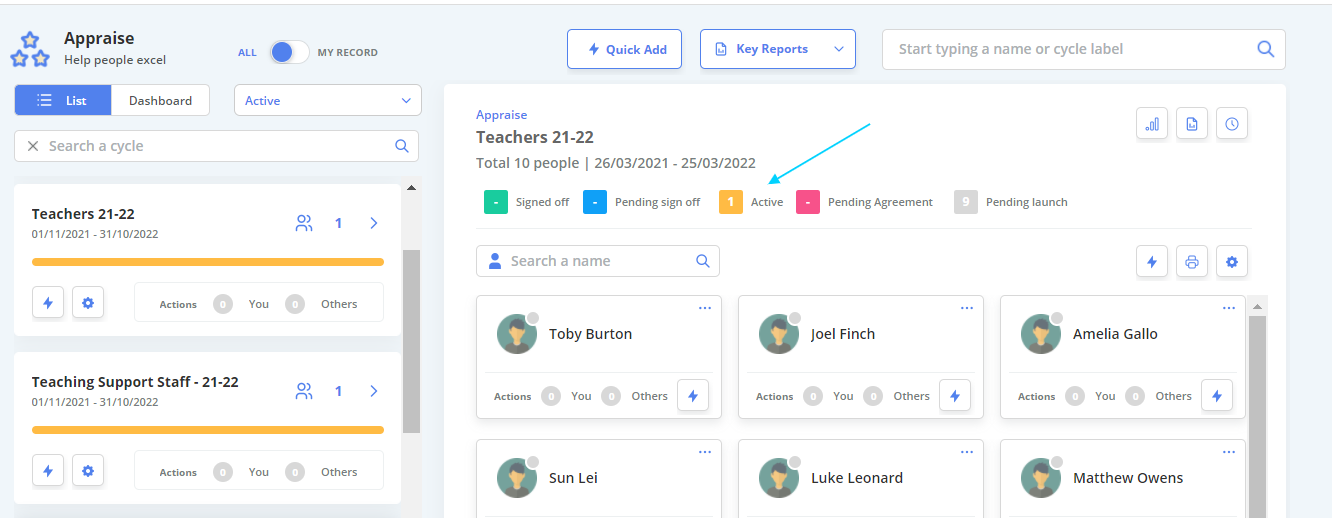Click the magnifier icon in cycle search
Screen dimensions: 1332x518
pos(402,146)
